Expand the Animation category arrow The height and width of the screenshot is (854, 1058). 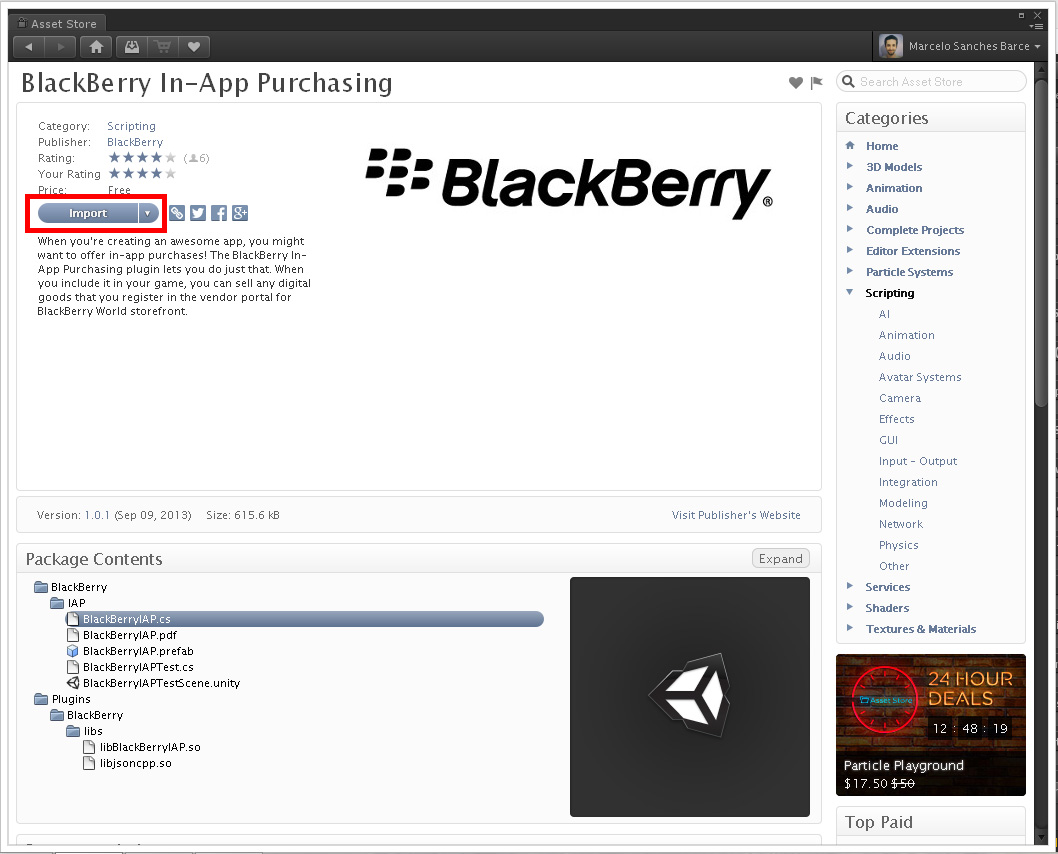pos(850,187)
